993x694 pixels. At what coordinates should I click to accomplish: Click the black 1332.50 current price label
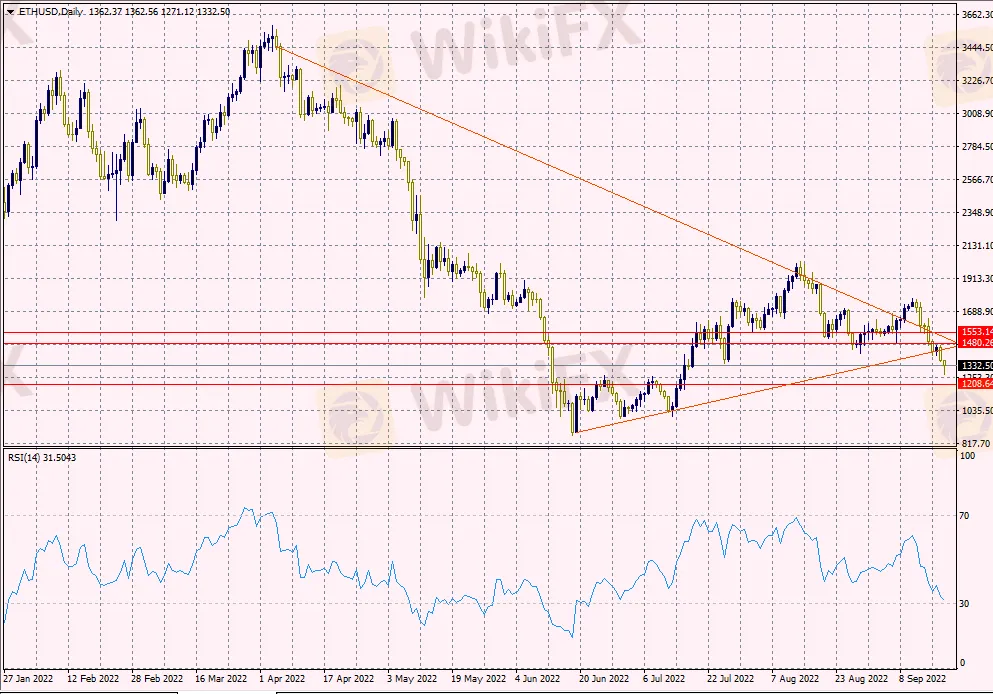coord(975,366)
